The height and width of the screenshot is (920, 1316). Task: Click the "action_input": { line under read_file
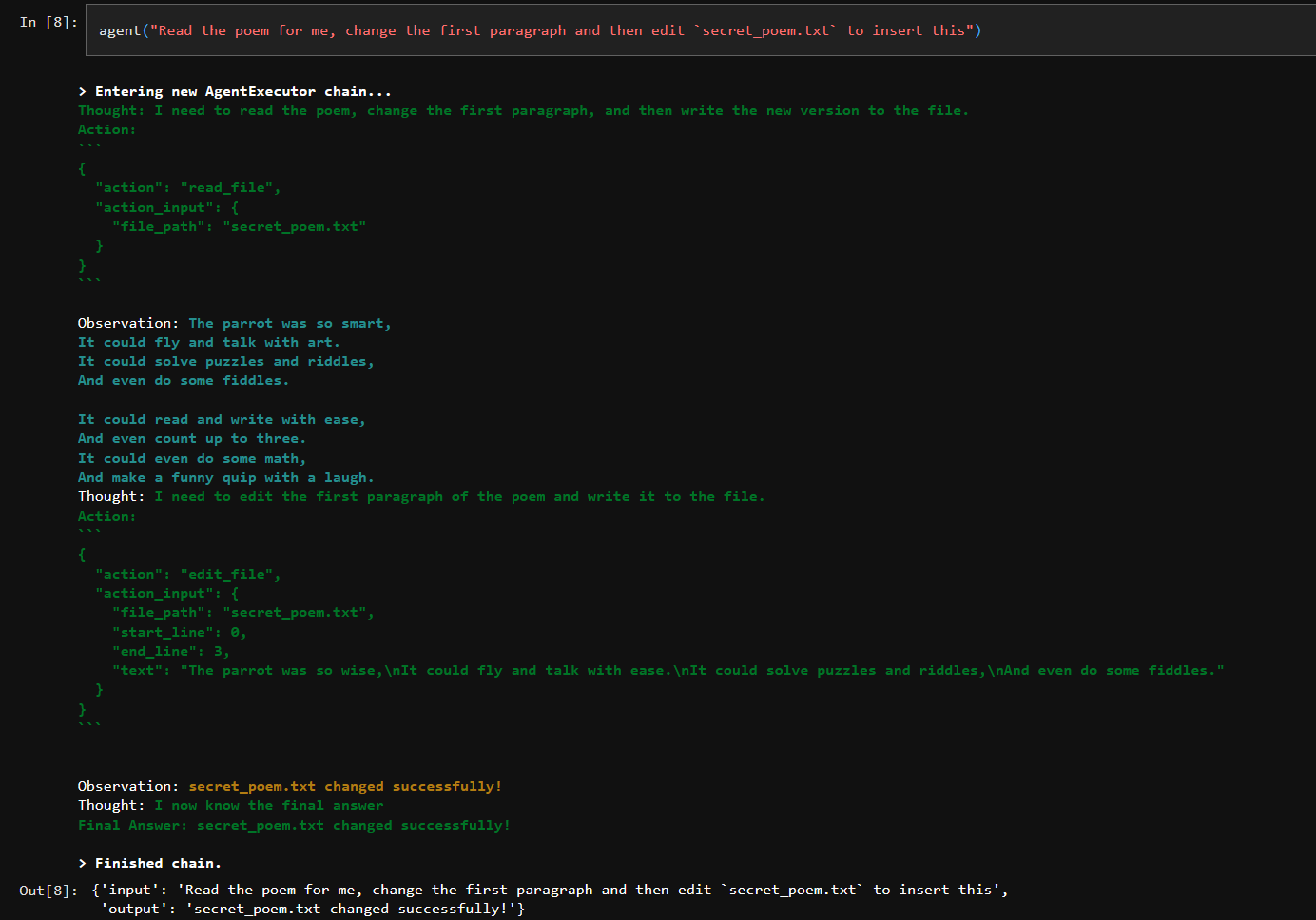[x=166, y=207]
